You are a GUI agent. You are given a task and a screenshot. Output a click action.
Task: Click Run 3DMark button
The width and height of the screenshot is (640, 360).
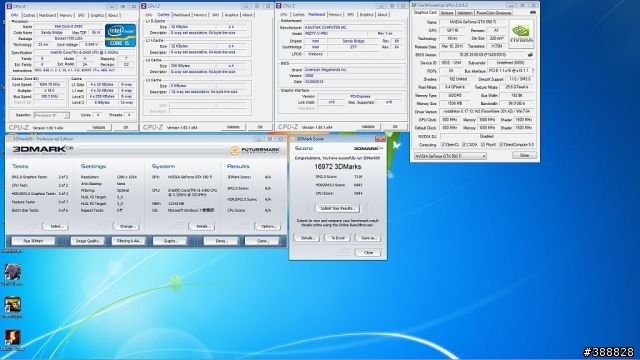(x=33, y=241)
